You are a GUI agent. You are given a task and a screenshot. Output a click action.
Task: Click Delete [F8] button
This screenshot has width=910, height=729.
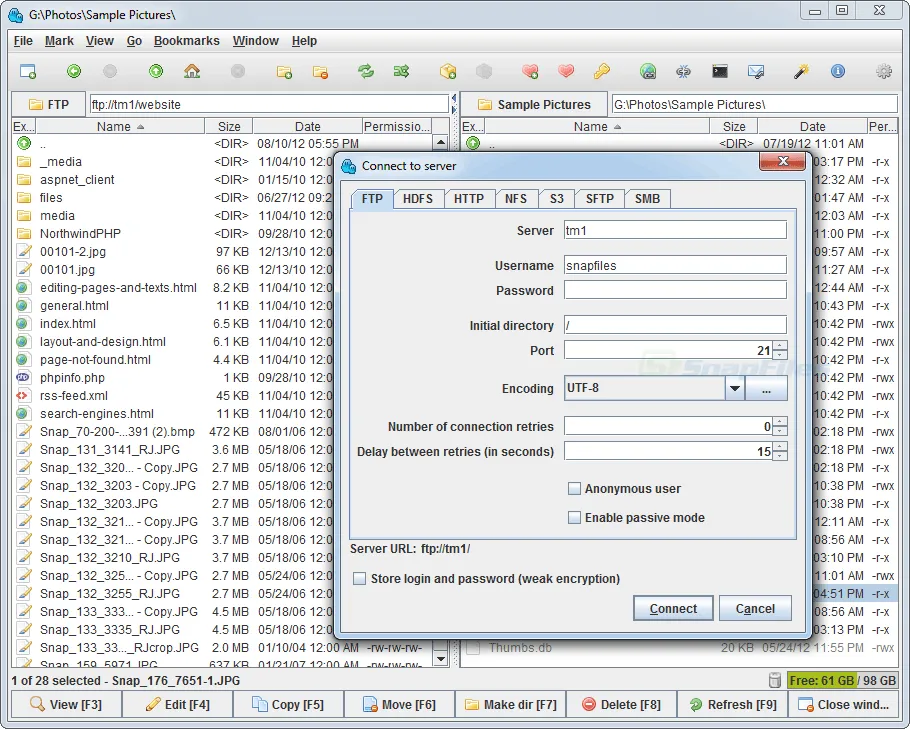(x=622, y=705)
